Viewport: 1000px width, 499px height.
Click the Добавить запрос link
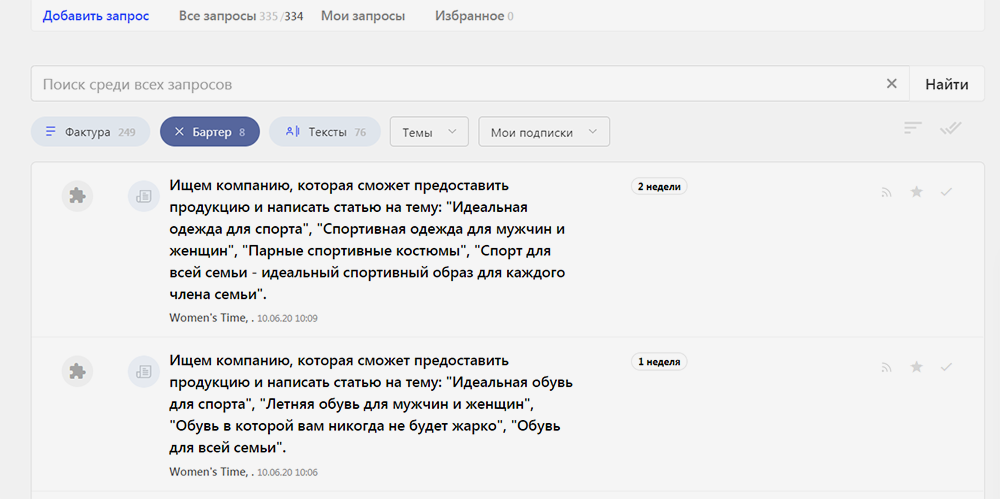pyautogui.click(x=96, y=16)
